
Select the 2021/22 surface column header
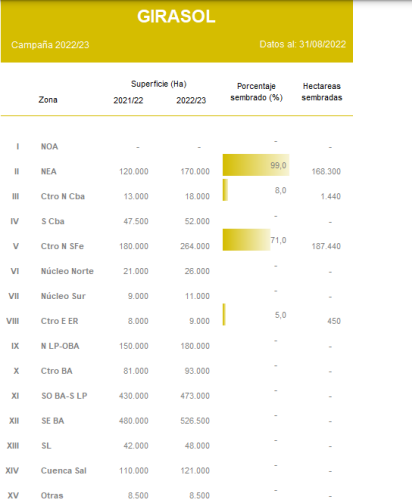coord(128,100)
